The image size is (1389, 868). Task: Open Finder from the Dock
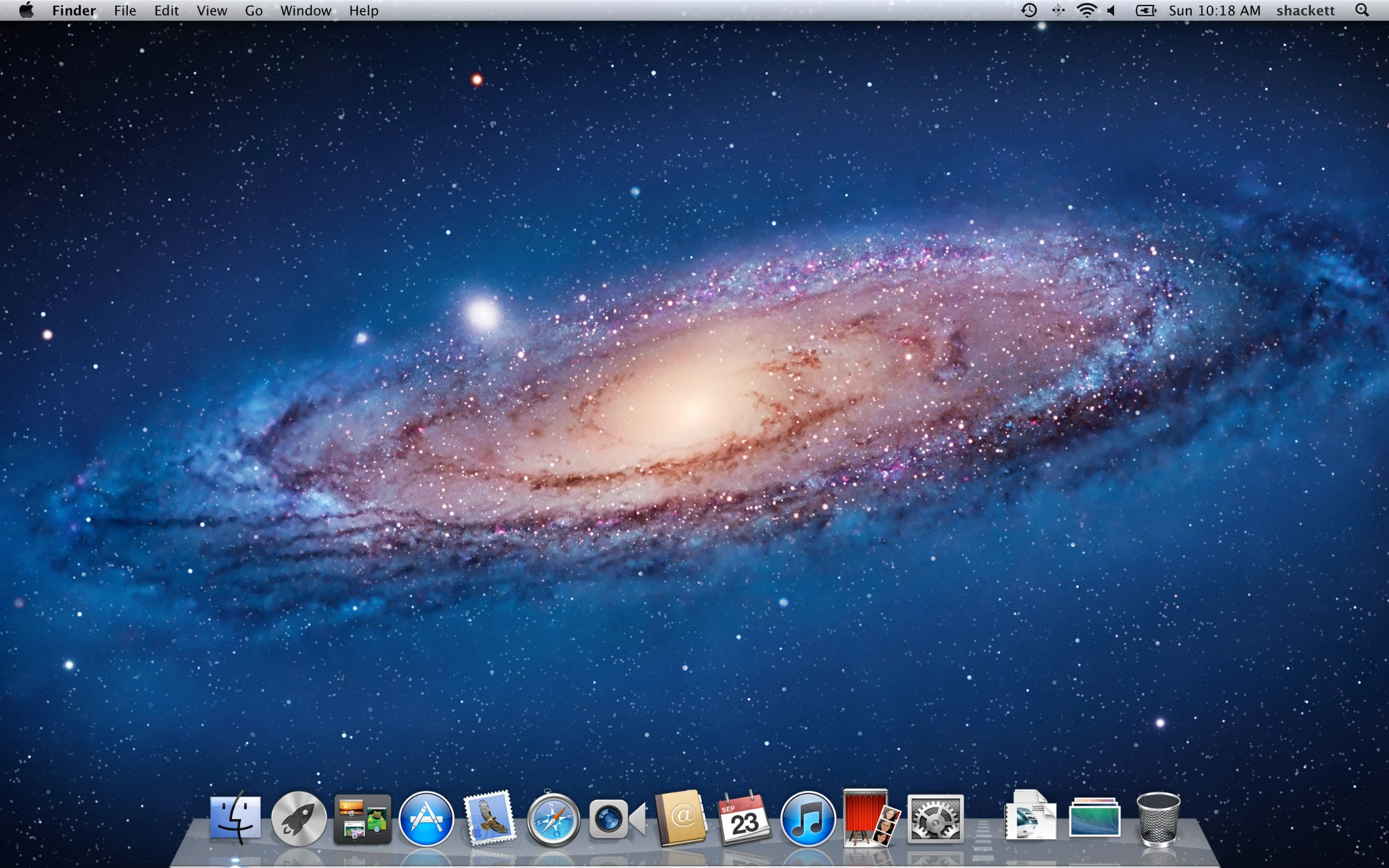[x=235, y=819]
